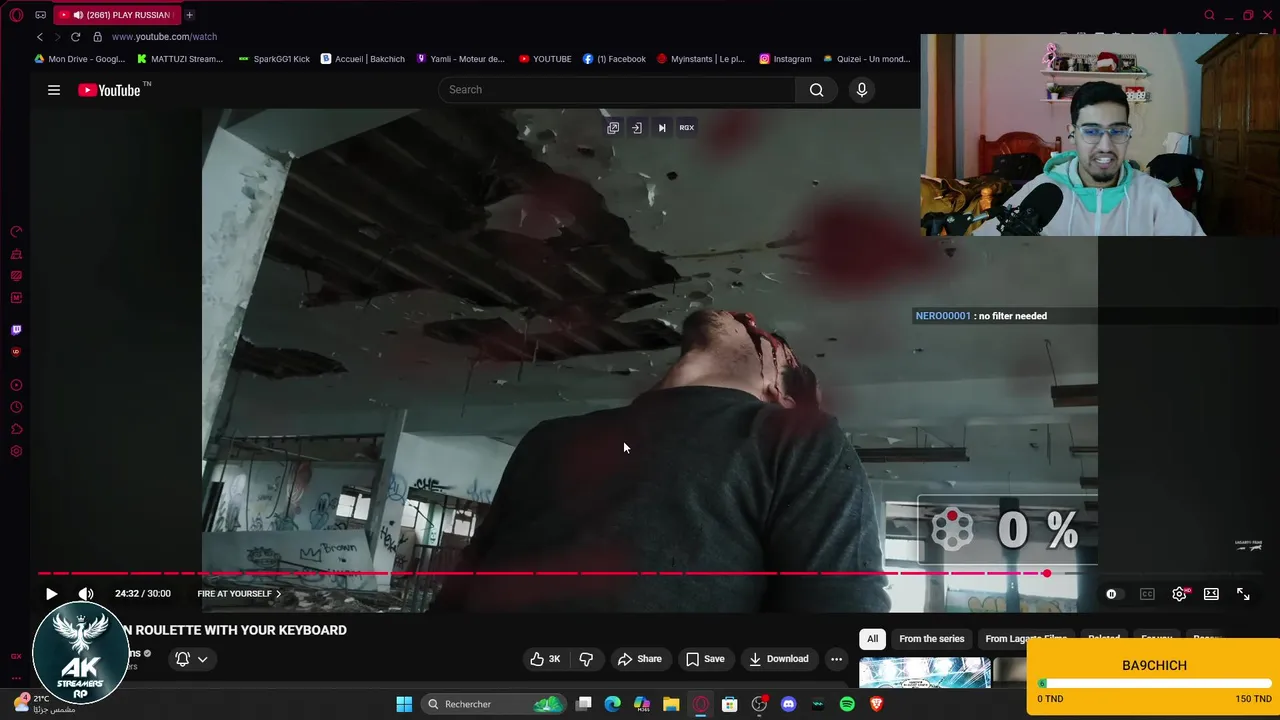The width and height of the screenshot is (1280, 720).
Task: Open File Explorer from the taskbar
Action: pos(671,704)
